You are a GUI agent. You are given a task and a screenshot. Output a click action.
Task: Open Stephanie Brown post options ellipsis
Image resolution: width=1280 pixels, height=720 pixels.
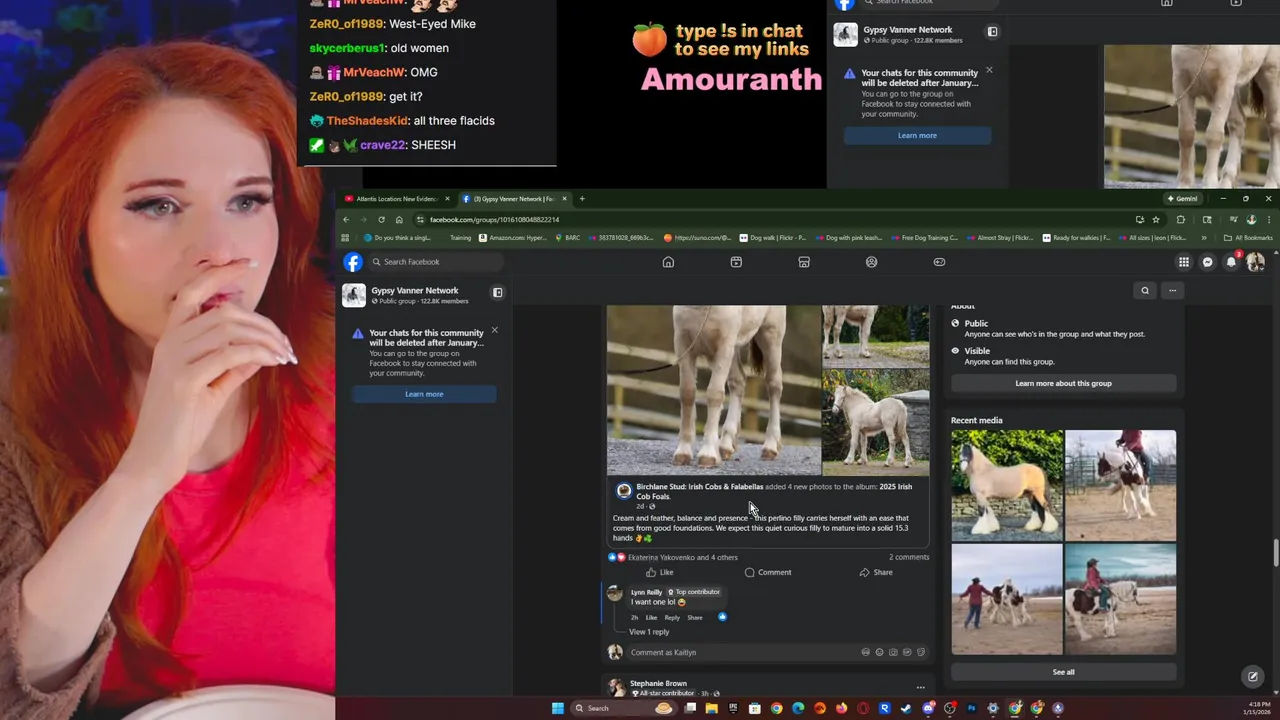click(x=920, y=687)
